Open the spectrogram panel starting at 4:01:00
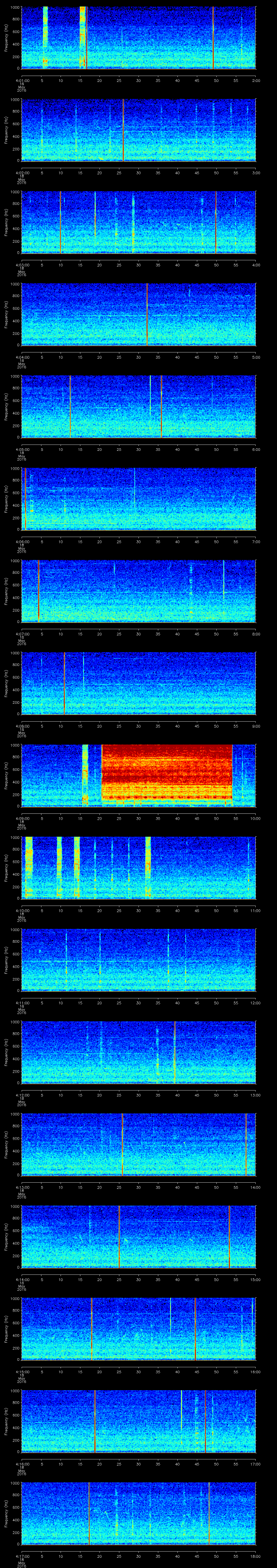This screenshot has width=277, height=1568. [139, 38]
